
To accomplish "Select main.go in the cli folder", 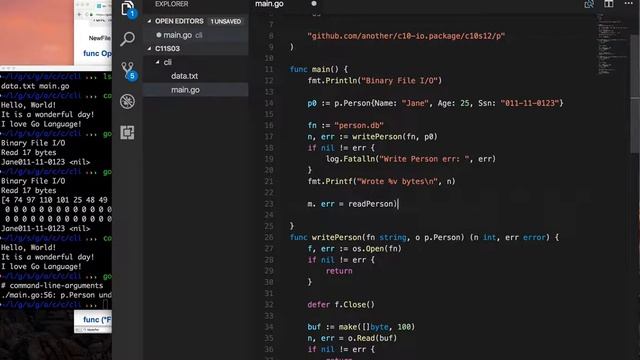I will 185,90.
